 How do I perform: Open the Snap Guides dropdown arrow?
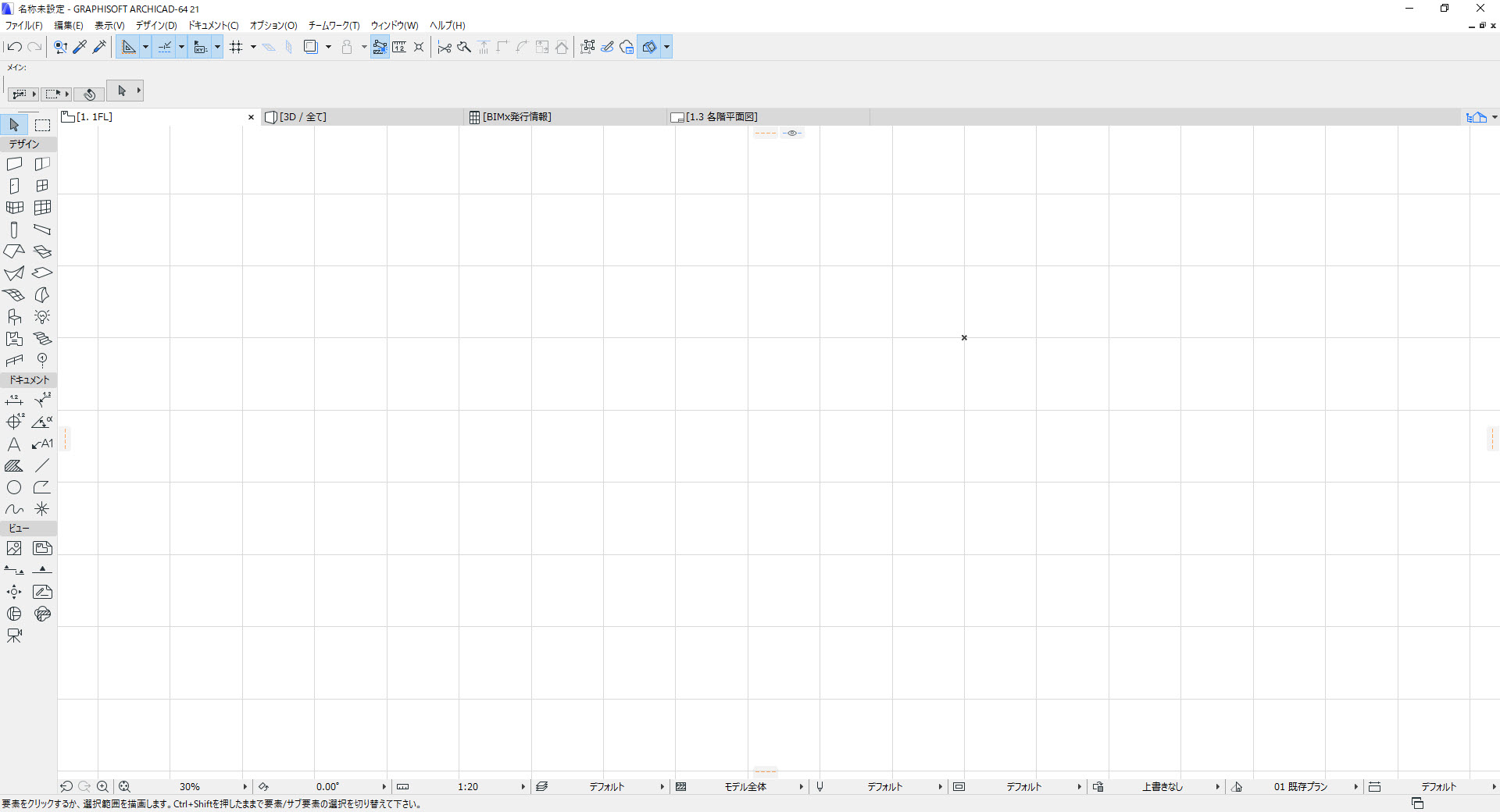(181, 47)
